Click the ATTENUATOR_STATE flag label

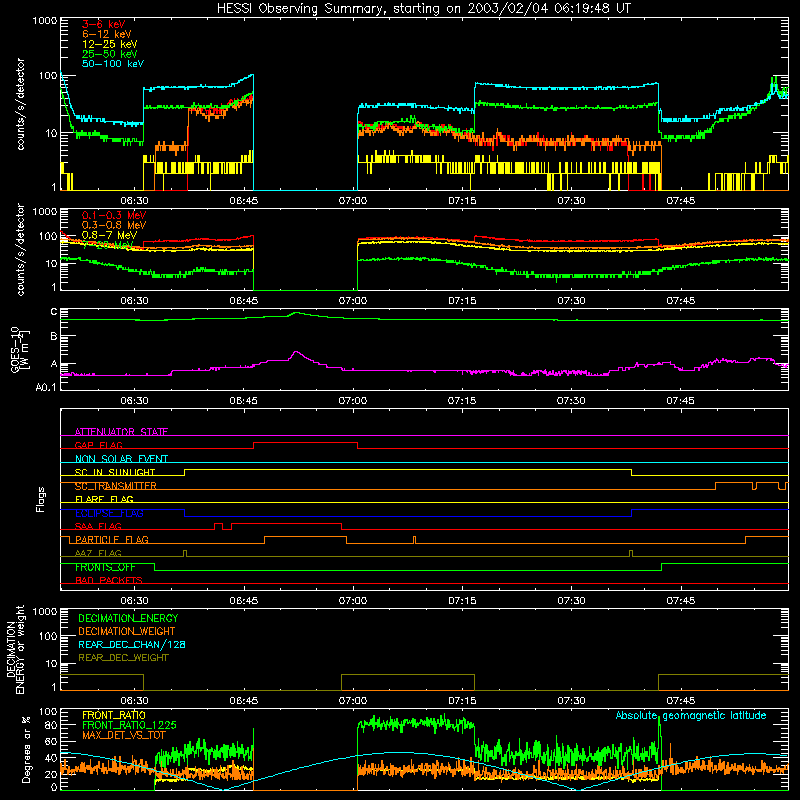tap(121, 432)
